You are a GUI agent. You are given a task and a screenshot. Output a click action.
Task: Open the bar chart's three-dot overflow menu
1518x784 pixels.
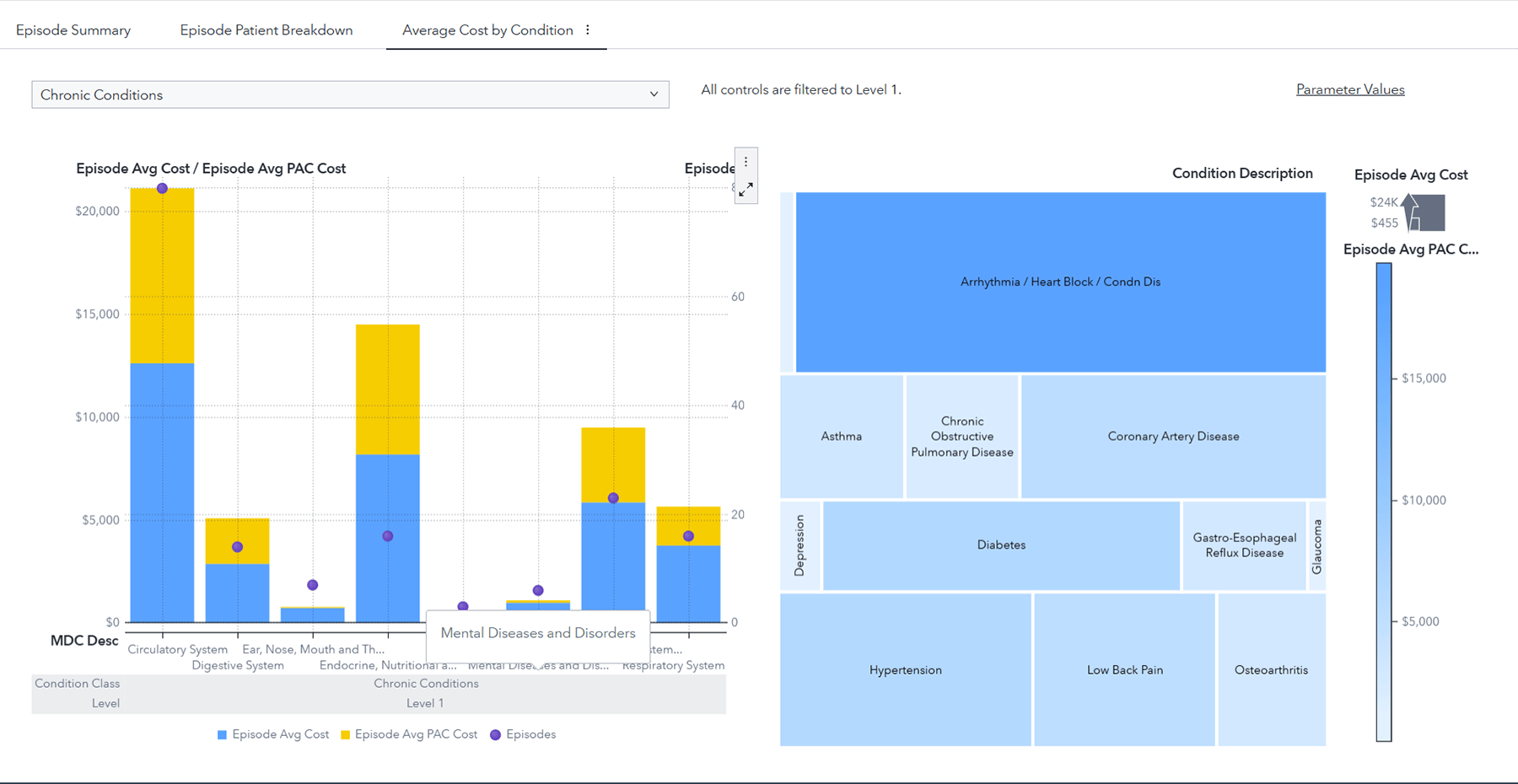click(746, 160)
